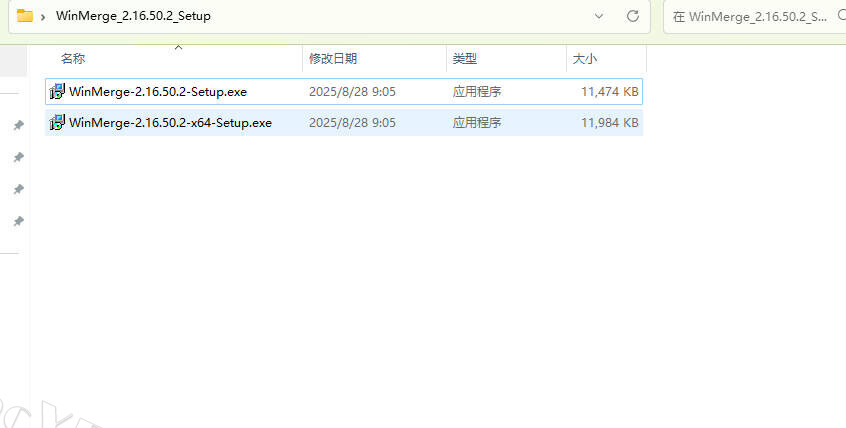The width and height of the screenshot is (846, 428).
Task: Click the first pin icon in navigation pane
Action: pyautogui.click(x=18, y=125)
